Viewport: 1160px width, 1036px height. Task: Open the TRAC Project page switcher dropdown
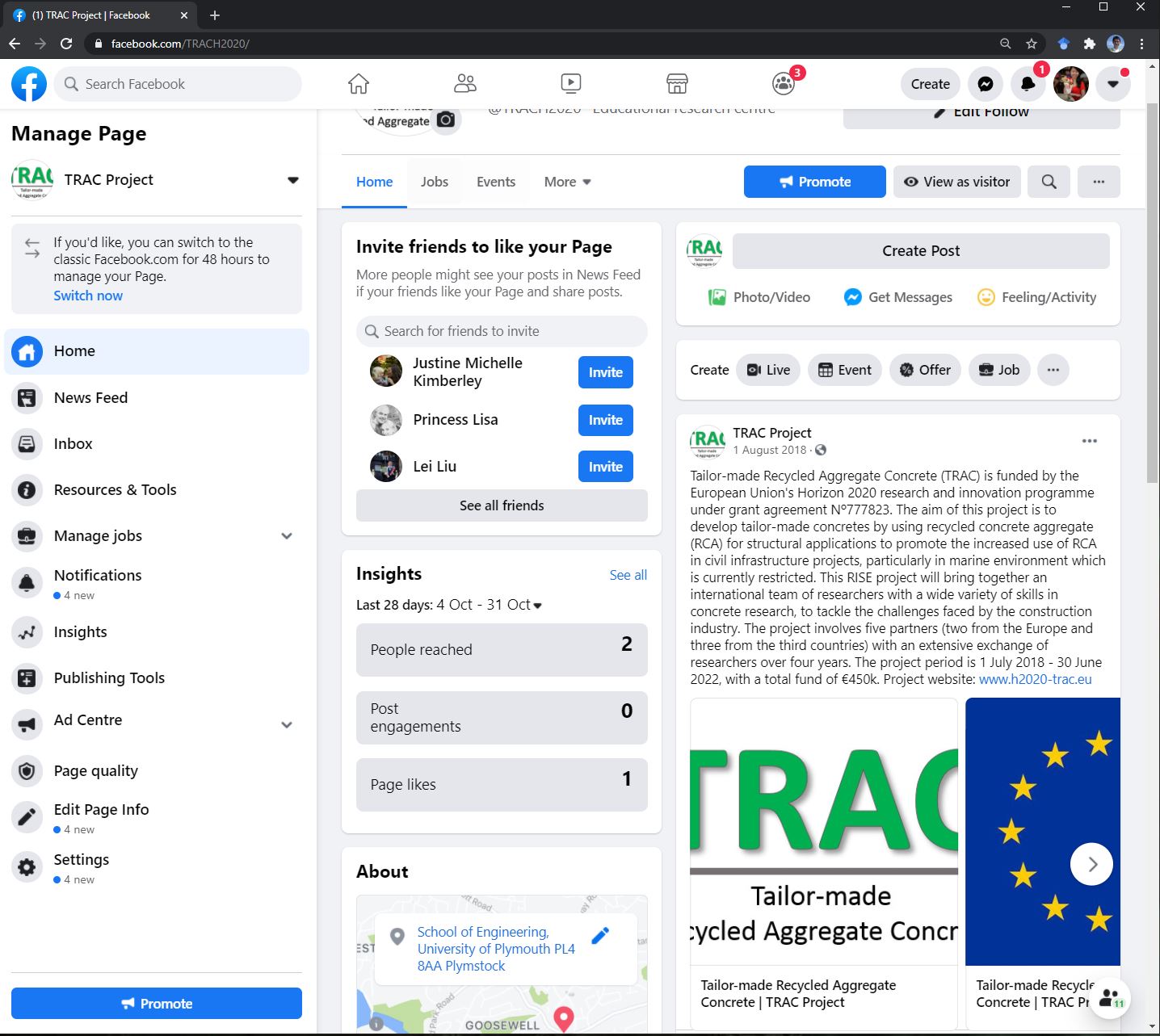click(293, 180)
